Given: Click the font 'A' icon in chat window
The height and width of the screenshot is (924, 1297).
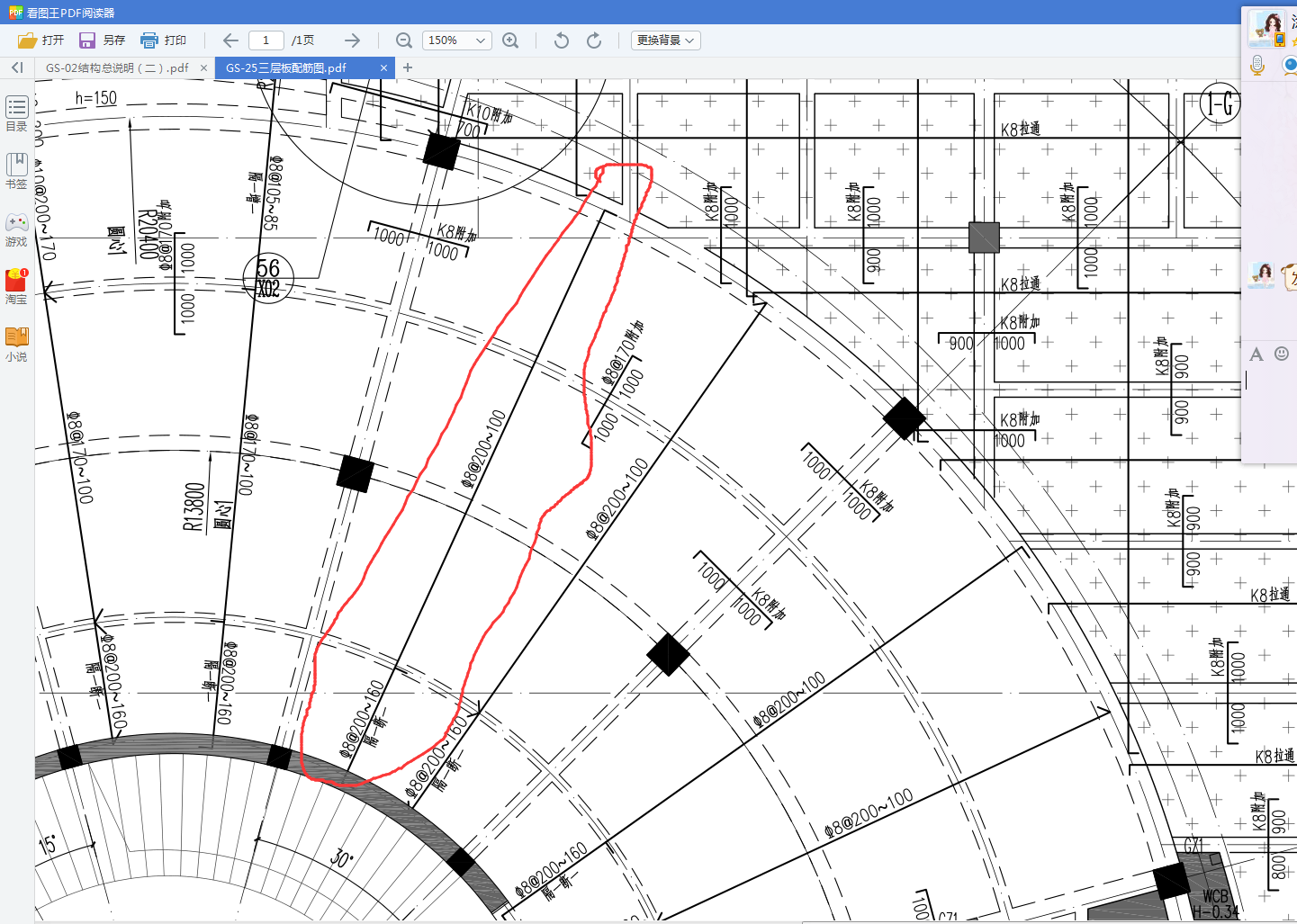Looking at the screenshot, I should tap(1256, 354).
